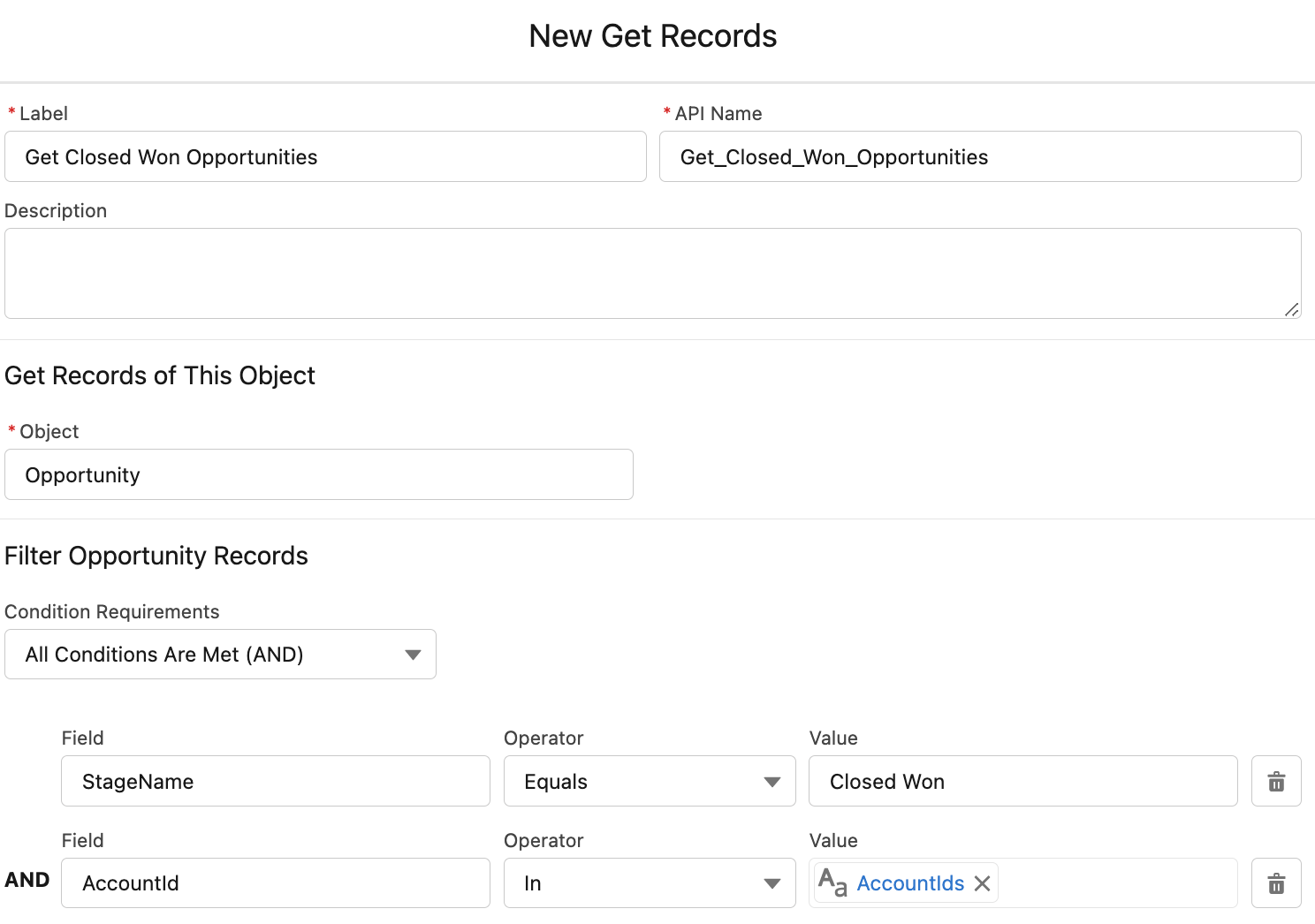This screenshot has height=924, width=1315.
Task: Delete the AccountId filter condition row
Action: click(1276, 882)
